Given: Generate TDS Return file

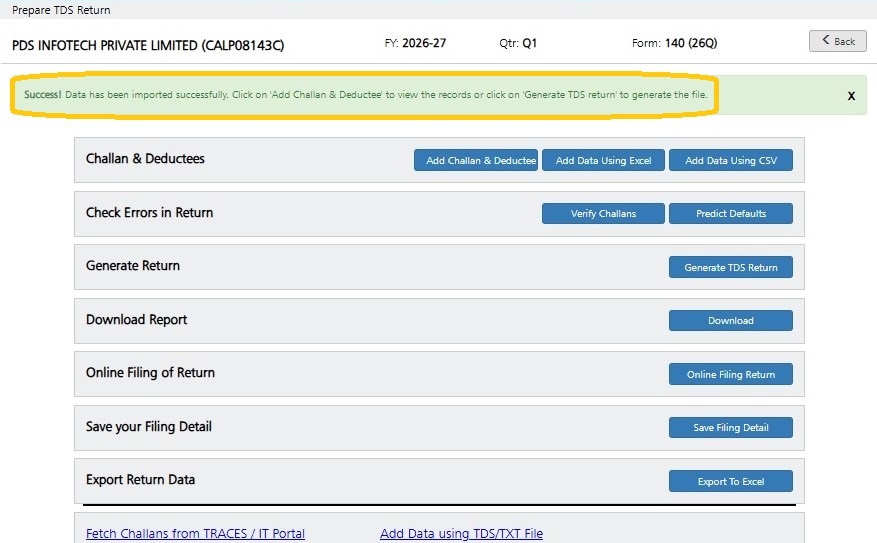Looking at the screenshot, I should (x=730, y=267).
